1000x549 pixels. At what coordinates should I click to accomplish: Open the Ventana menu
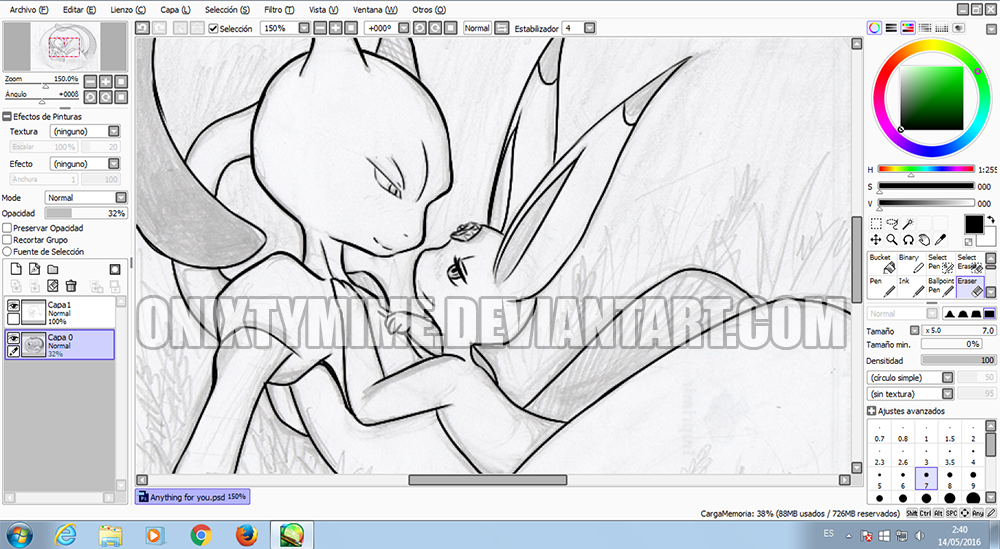(x=375, y=10)
